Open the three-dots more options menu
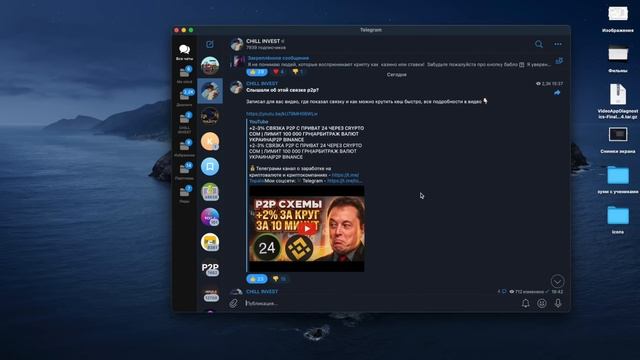 click(x=558, y=44)
